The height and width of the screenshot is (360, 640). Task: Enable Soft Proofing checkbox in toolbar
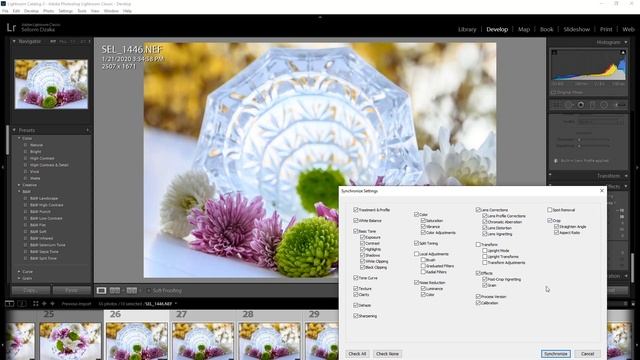pos(149,291)
